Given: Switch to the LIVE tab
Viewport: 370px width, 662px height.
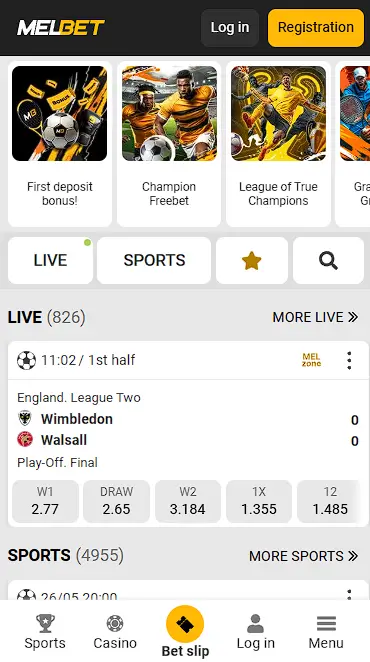Looking at the screenshot, I should (50, 260).
